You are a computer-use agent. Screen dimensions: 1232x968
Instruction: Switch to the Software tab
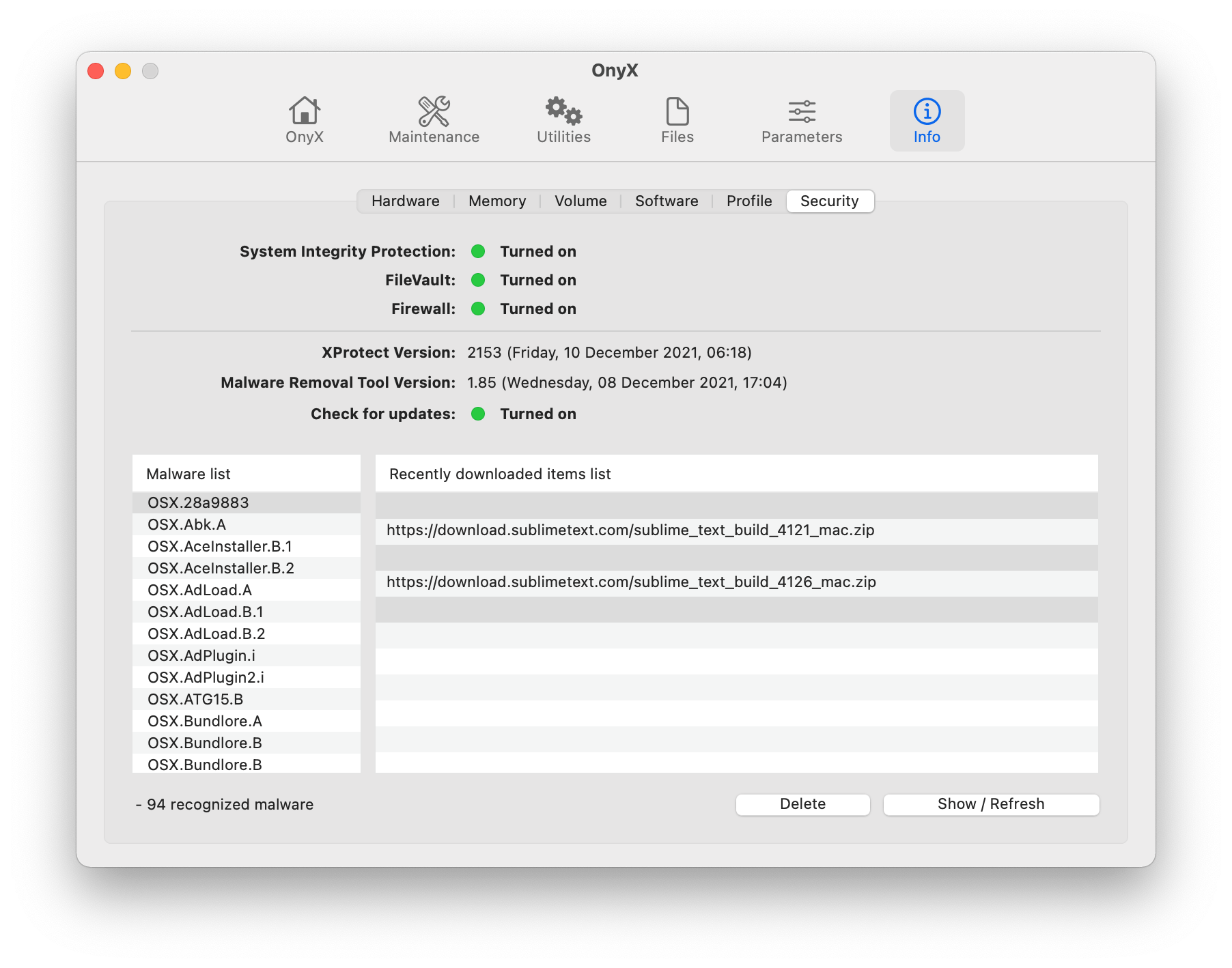(x=666, y=201)
